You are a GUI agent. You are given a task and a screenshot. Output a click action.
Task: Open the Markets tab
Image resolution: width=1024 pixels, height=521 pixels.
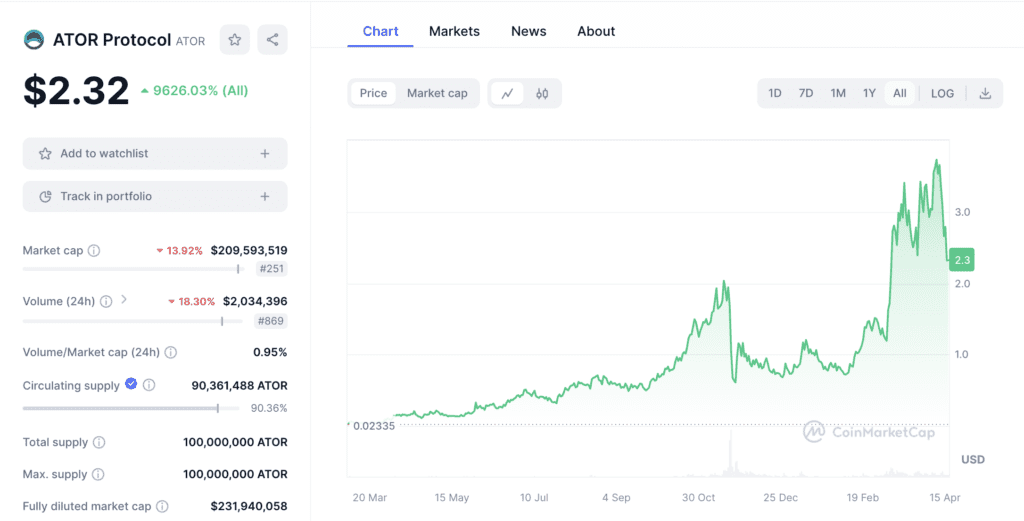[454, 31]
